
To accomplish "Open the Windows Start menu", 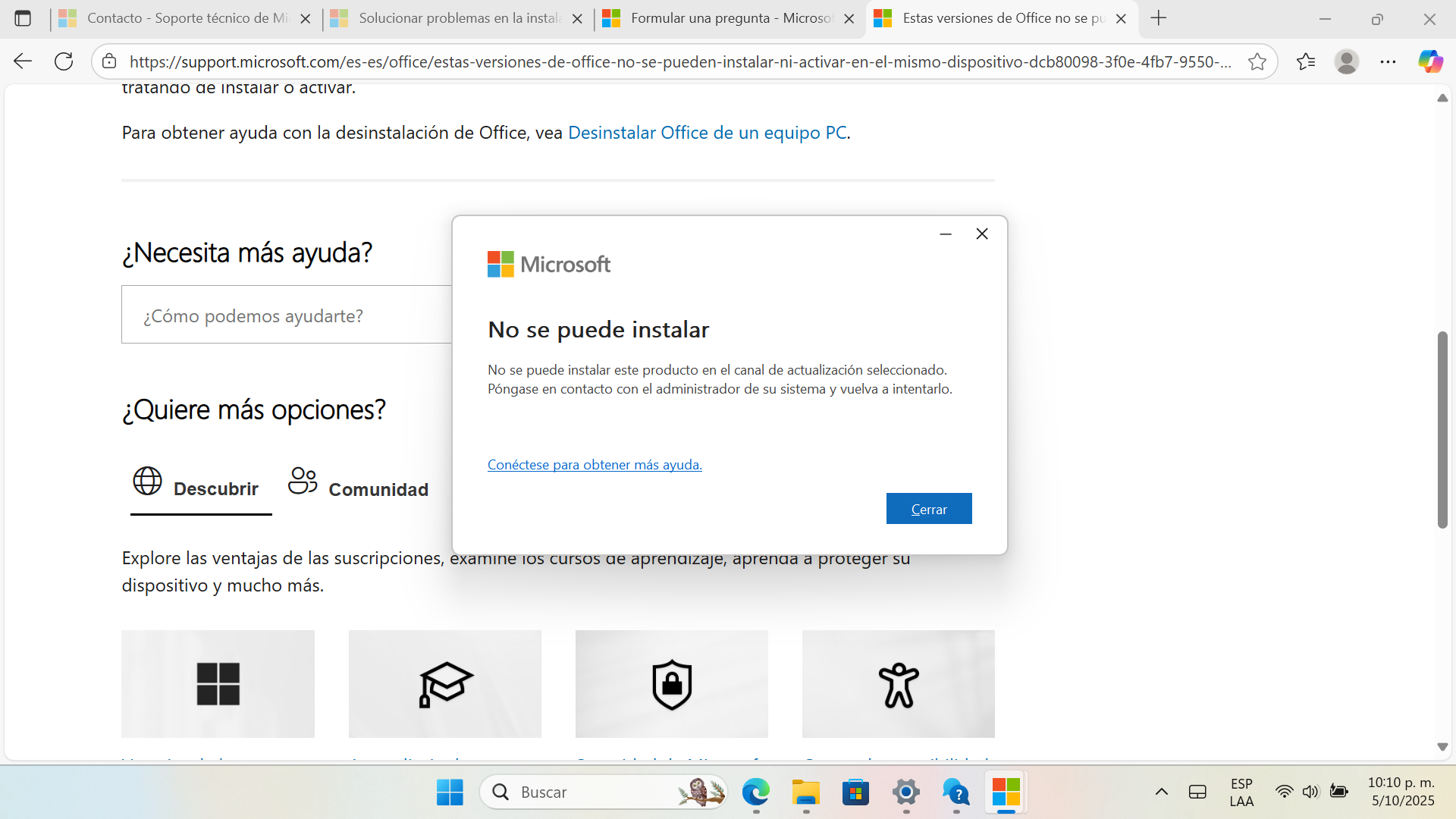I will tap(450, 792).
